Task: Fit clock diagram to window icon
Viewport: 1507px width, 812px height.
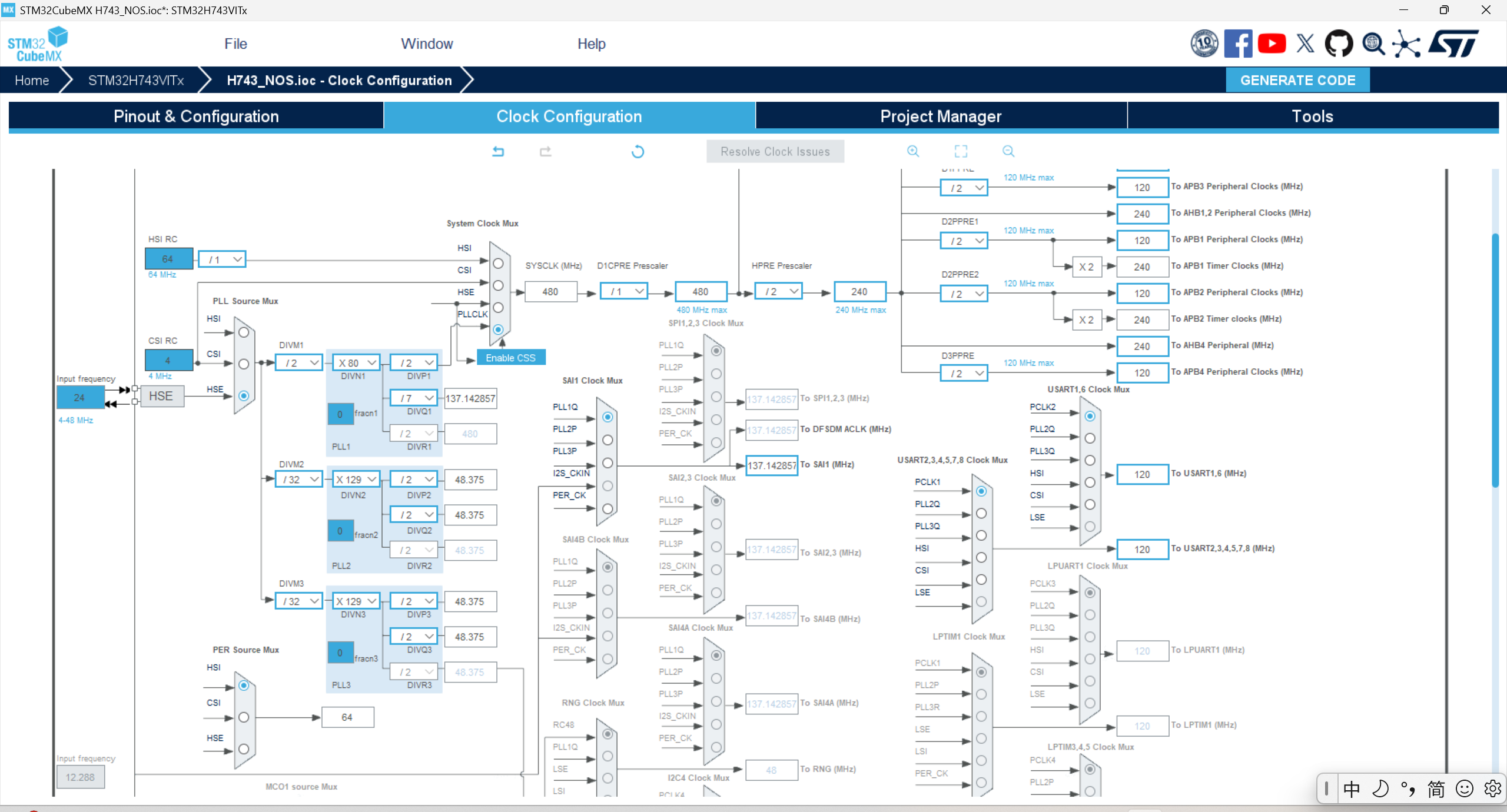Action: pos(961,151)
